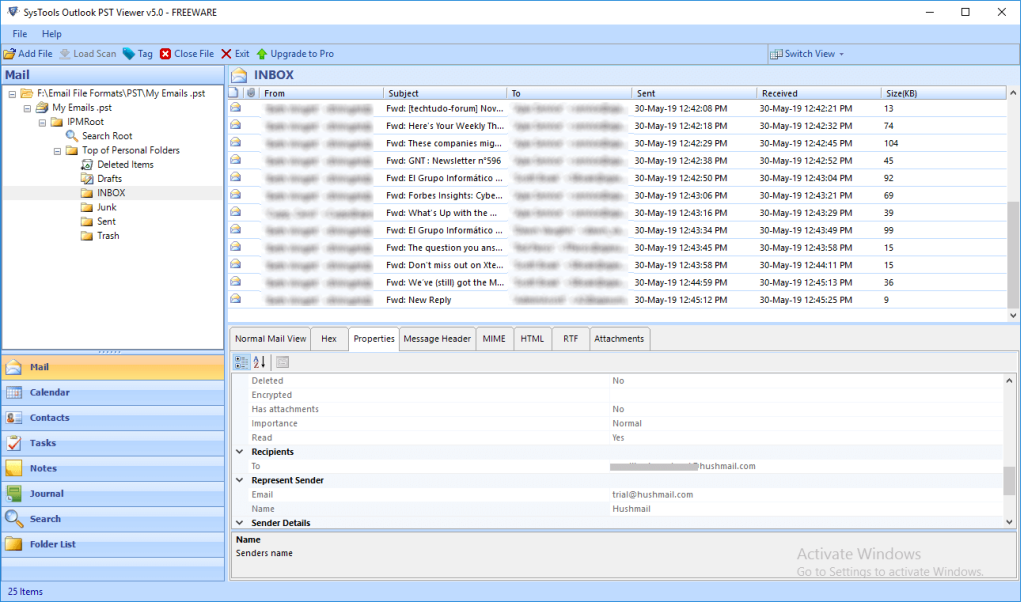Click the envelope icon for 'Here's Your Weekly' email

point(236,125)
